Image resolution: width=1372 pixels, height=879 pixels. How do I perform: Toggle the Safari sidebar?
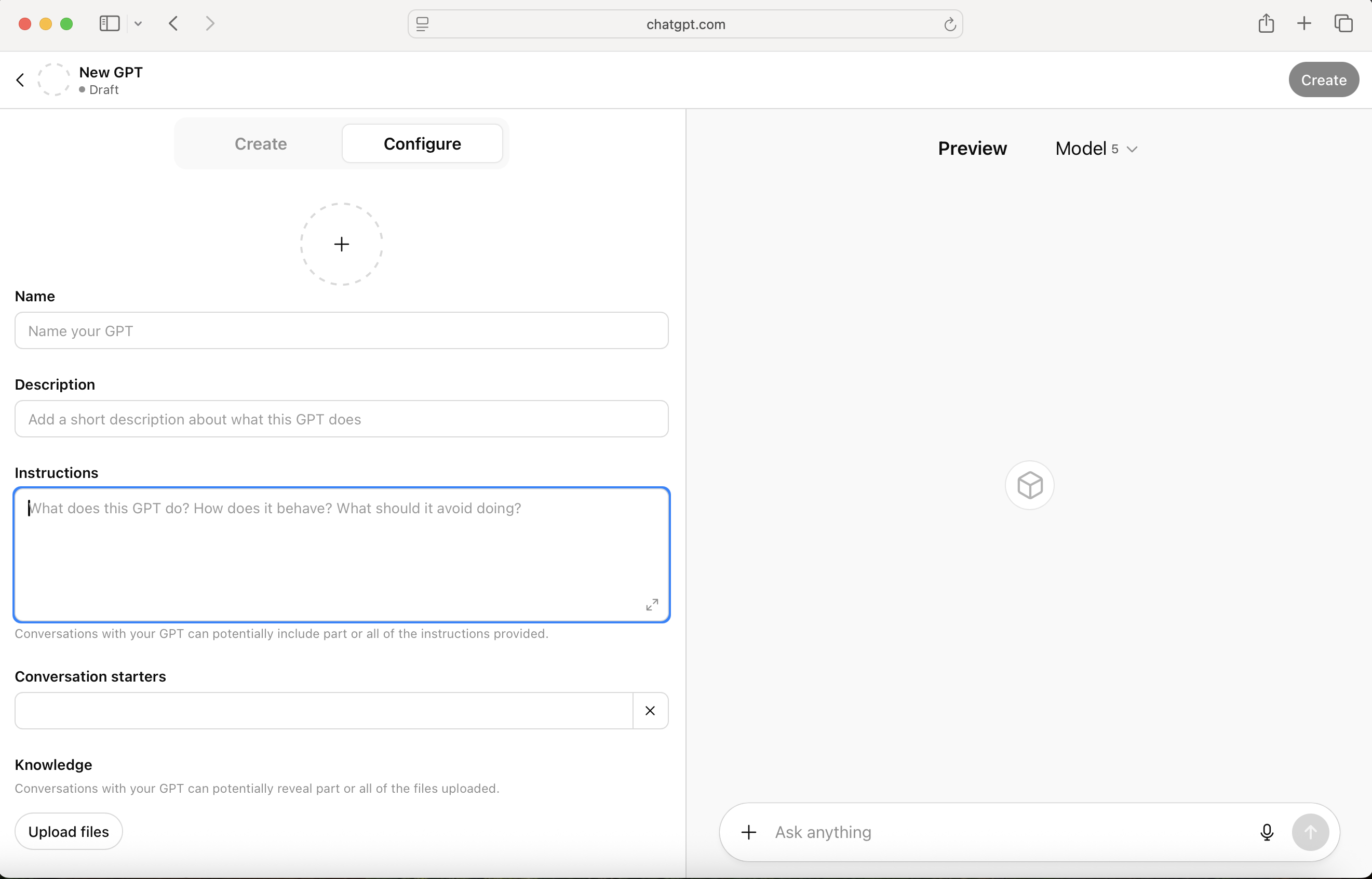(x=109, y=23)
